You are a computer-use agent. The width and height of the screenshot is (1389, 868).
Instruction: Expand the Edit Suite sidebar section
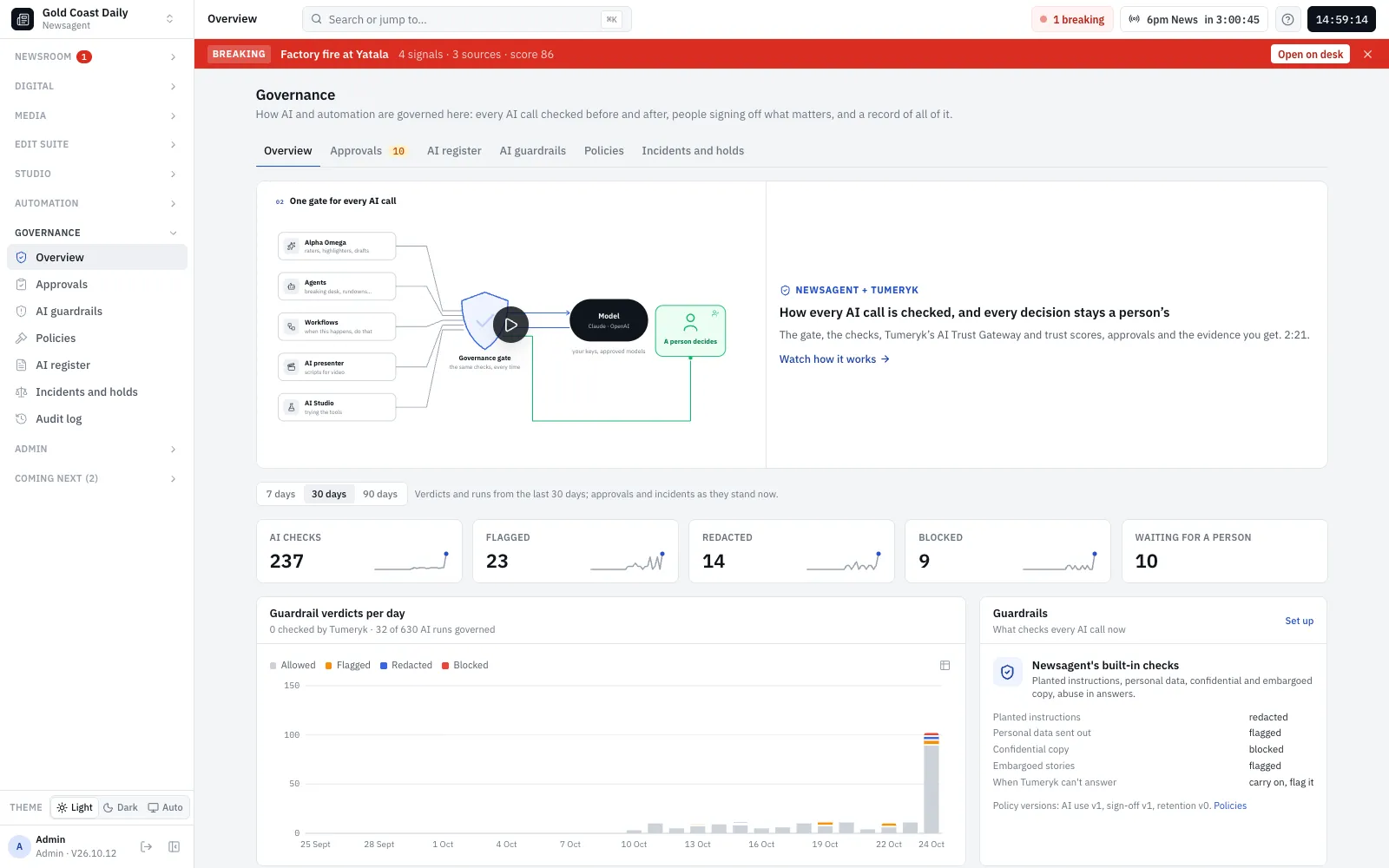(96, 144)
